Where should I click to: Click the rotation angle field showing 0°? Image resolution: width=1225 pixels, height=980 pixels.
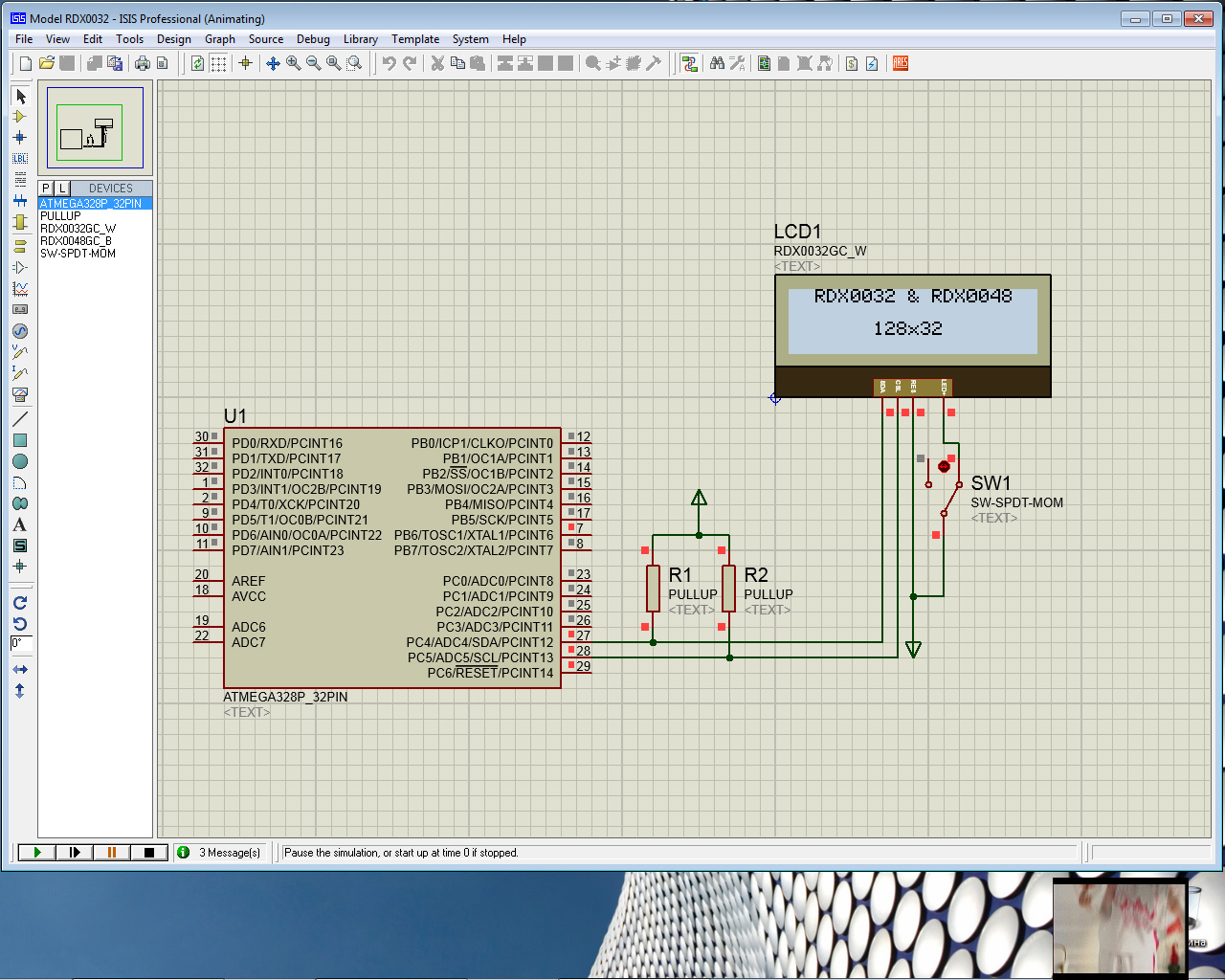point(21,643)
